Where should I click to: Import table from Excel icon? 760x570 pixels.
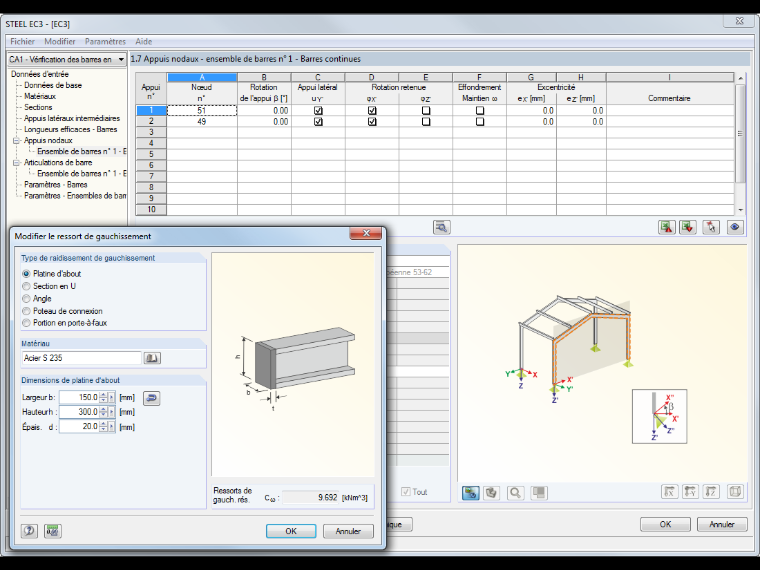point(688,227)
